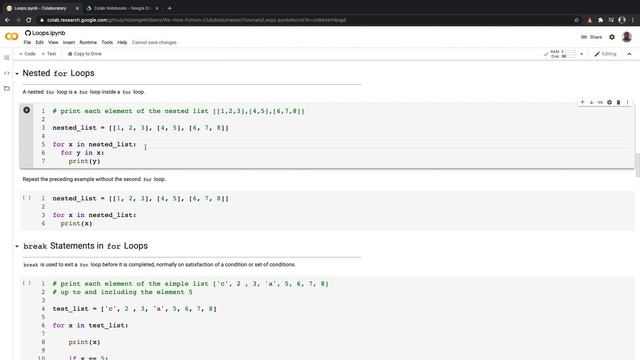Go back in the browser

7,20
